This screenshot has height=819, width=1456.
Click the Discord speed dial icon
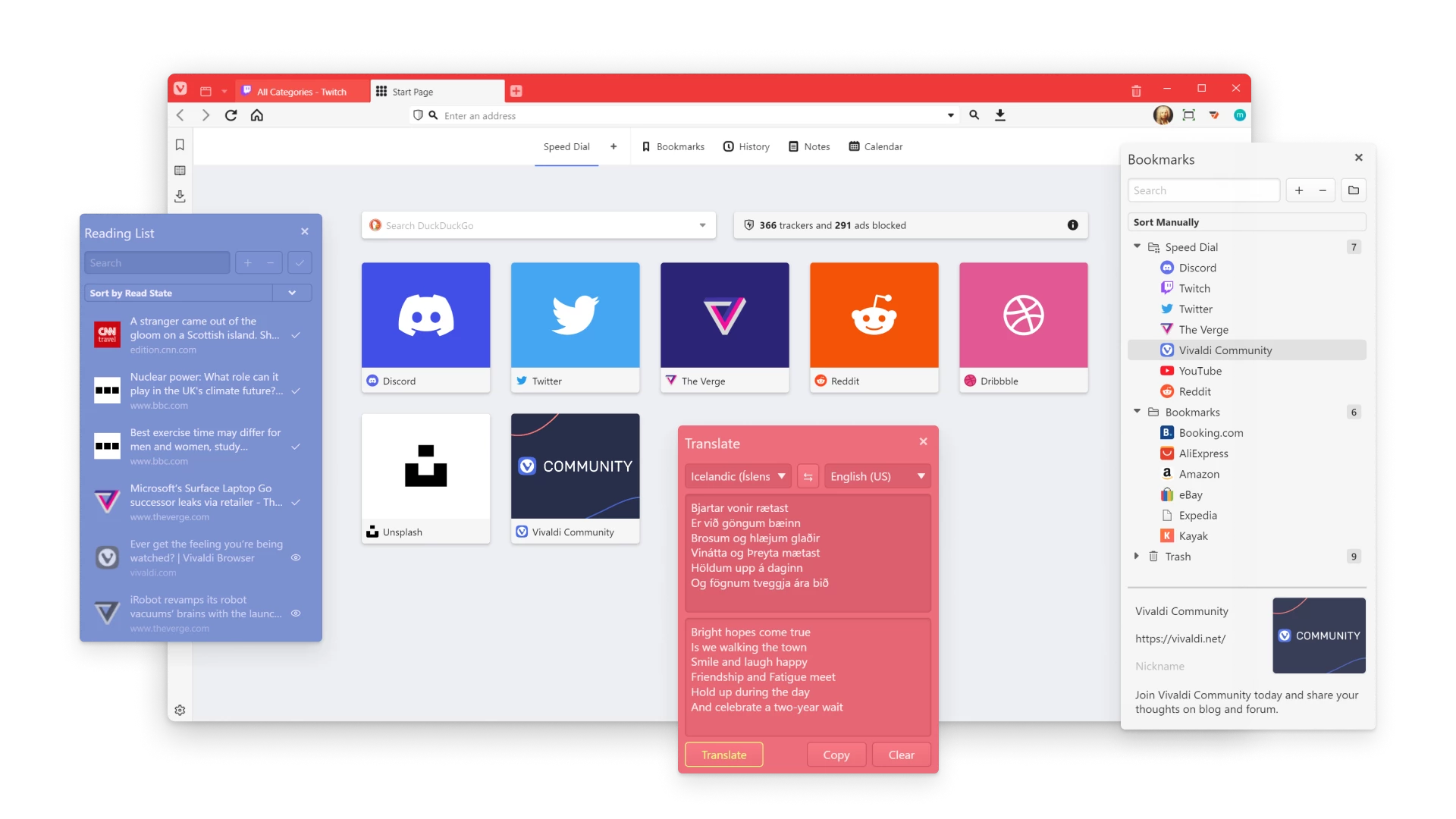pyautogui.click(x=426, y=314)
